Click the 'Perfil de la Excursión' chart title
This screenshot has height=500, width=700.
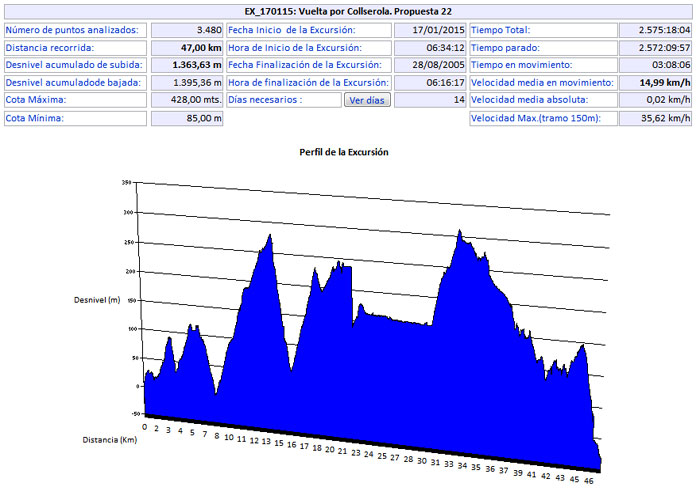tap(344, 153)
